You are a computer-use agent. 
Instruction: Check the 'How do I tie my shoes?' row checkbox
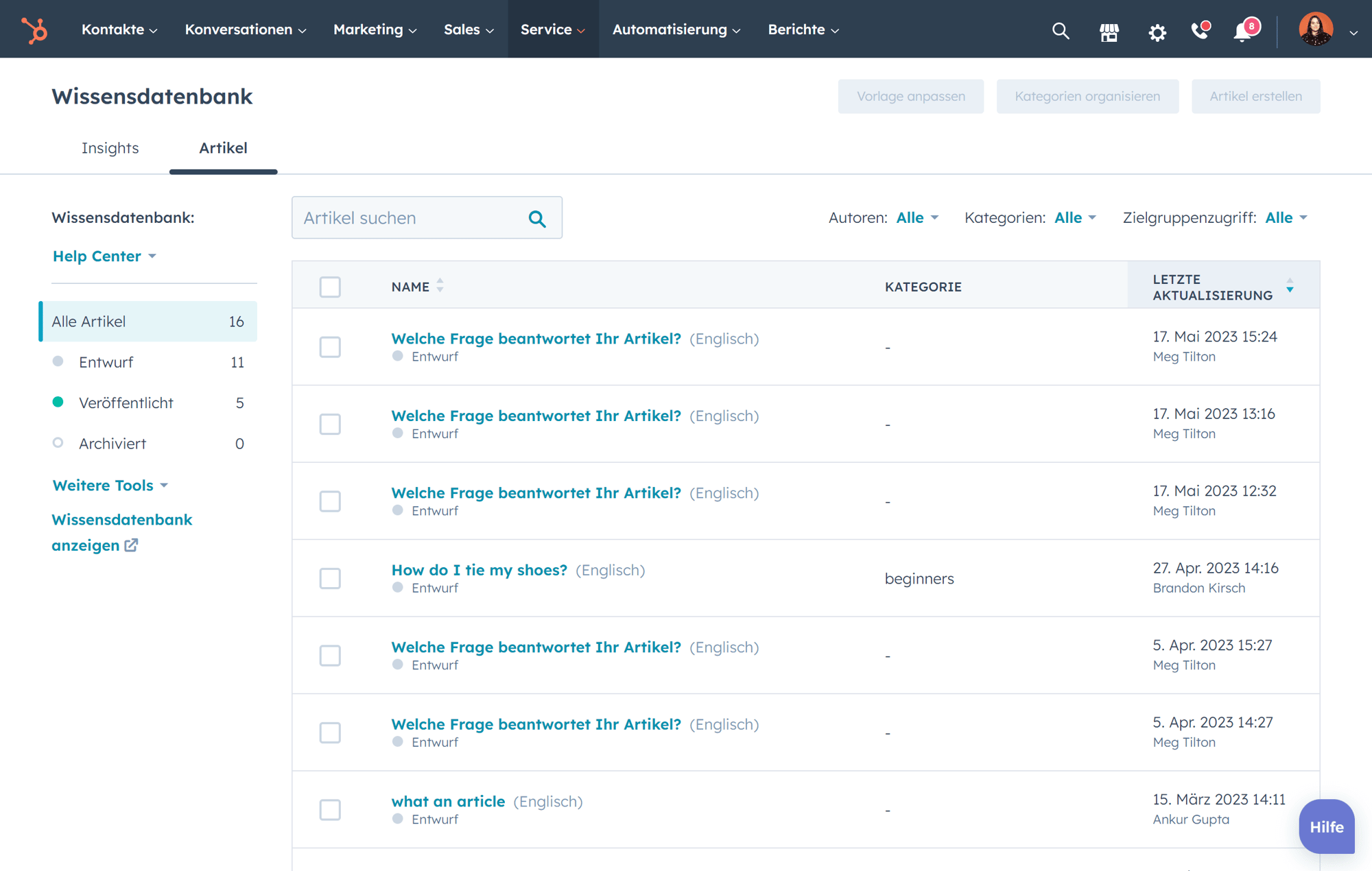click(330, 578)
